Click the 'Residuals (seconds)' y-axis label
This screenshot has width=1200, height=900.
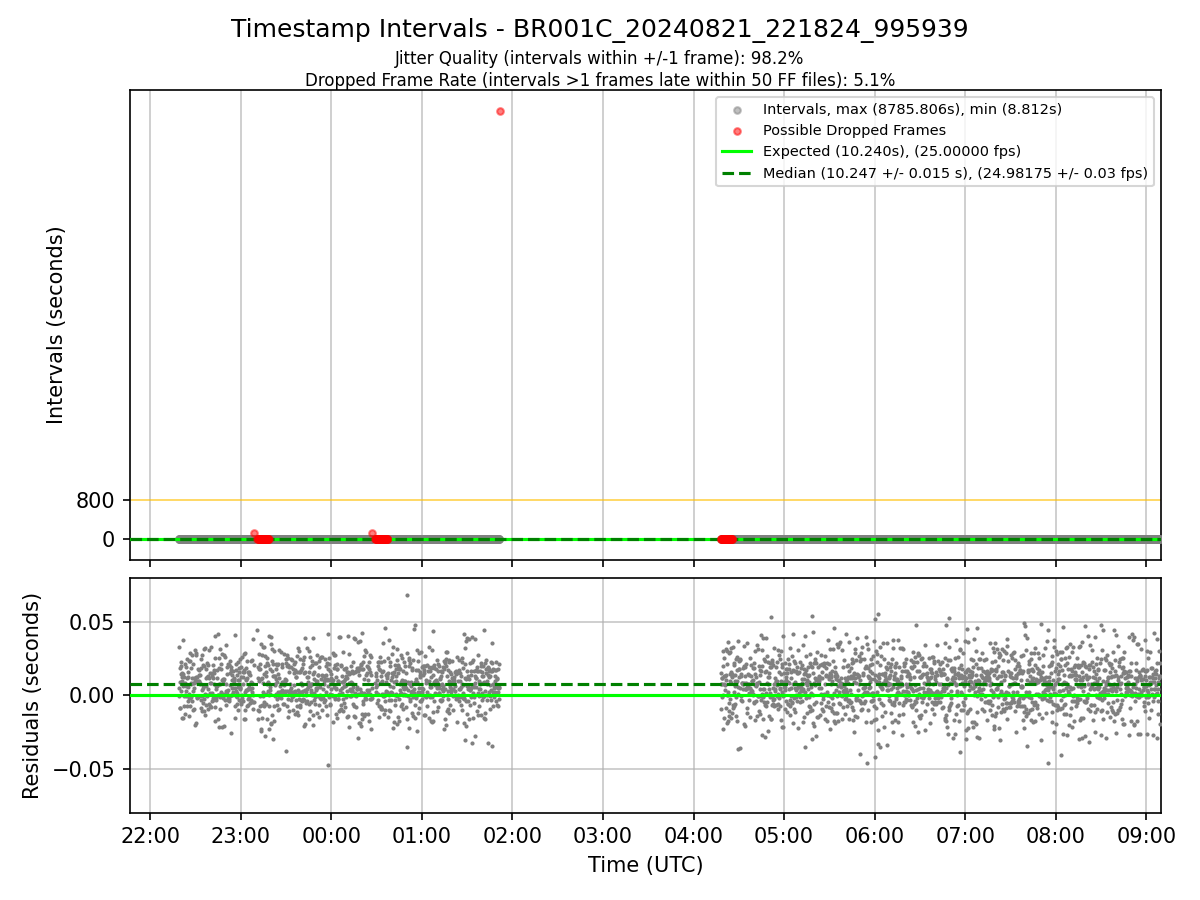pyautogui.click(x=32, y=696)
